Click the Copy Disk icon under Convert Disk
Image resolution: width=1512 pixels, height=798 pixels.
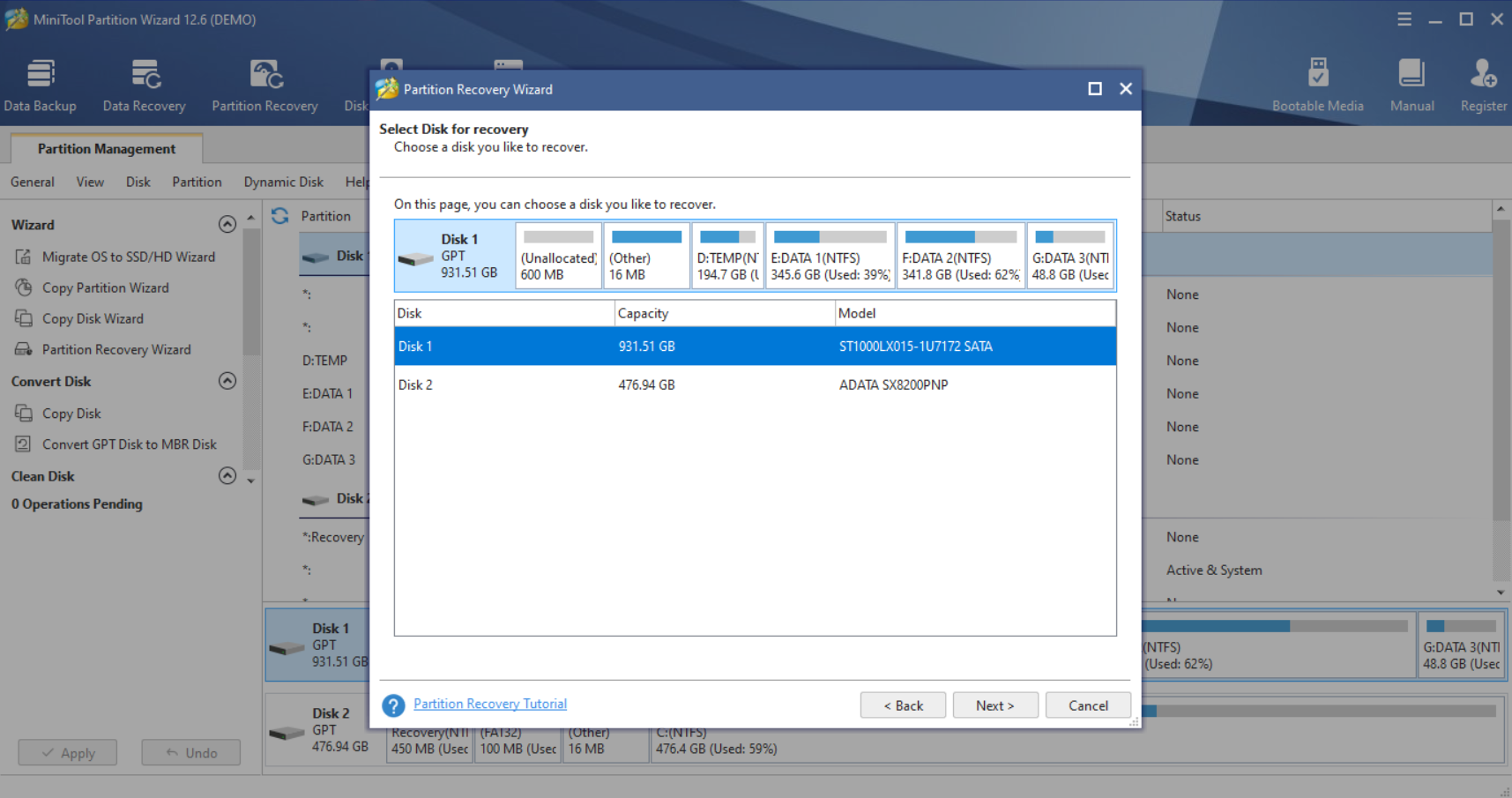click(24, 413)
